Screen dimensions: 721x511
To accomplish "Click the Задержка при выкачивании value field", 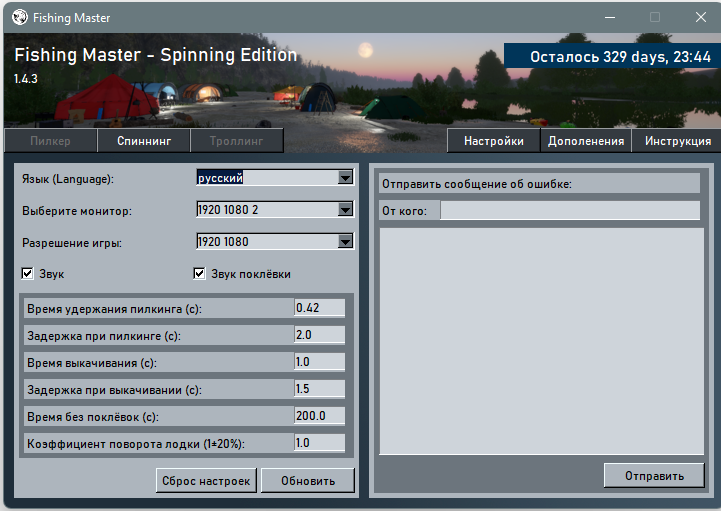I will coord(320,389).
